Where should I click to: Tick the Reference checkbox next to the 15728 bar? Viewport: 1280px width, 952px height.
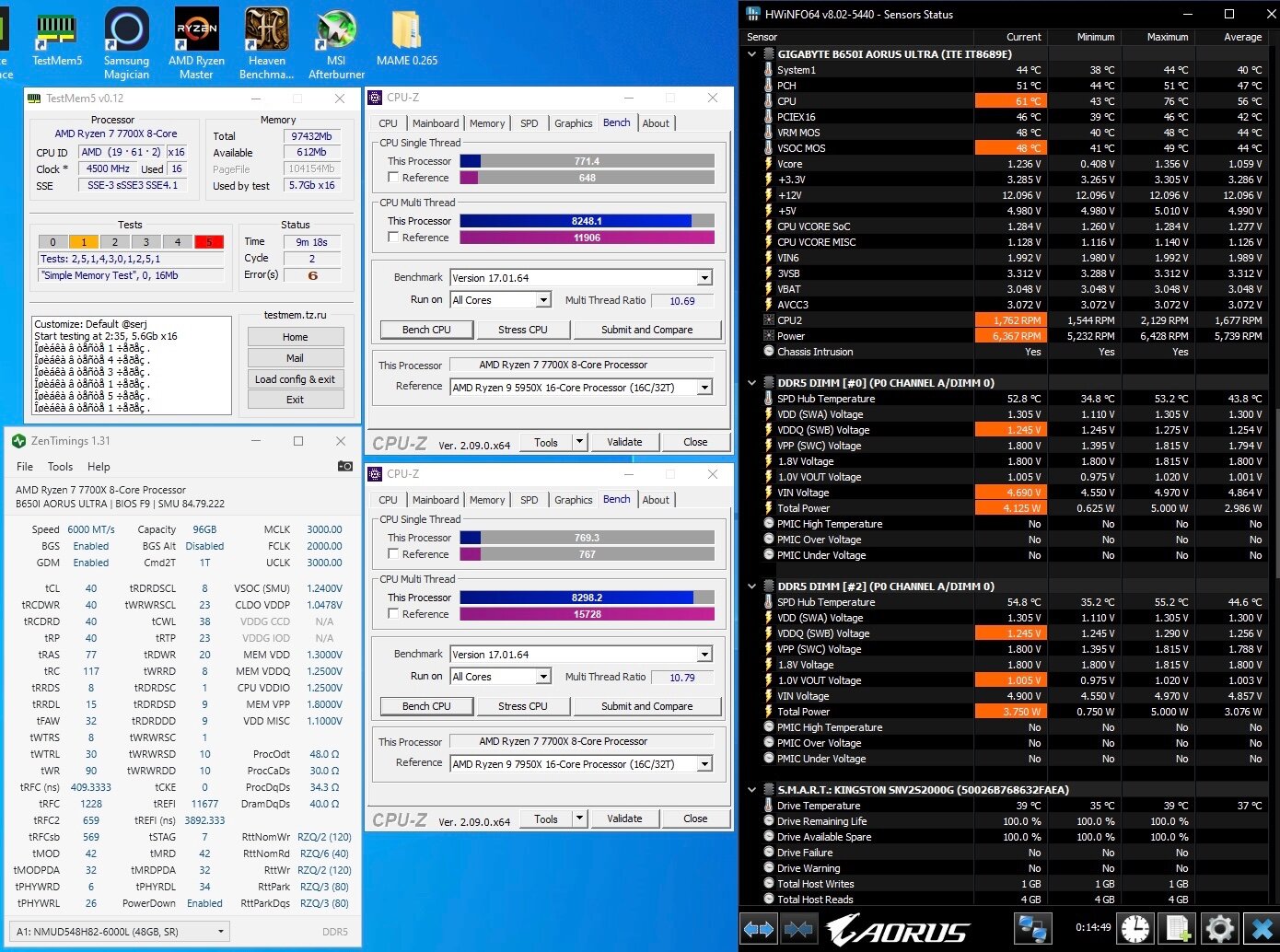pos(393,614)
